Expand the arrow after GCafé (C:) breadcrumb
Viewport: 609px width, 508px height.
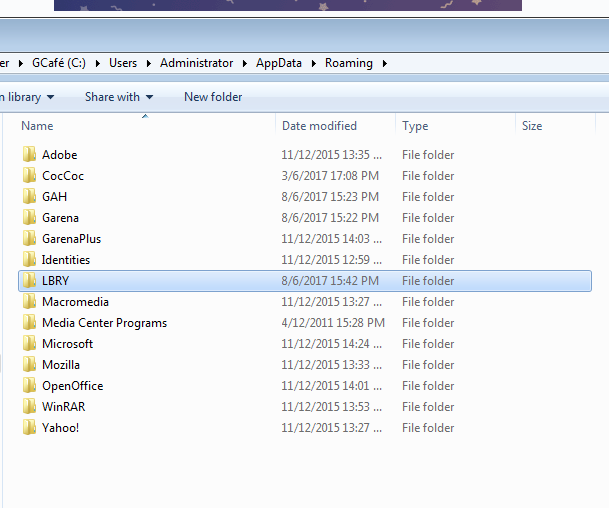pyautogui.click(x=98, y=63)
